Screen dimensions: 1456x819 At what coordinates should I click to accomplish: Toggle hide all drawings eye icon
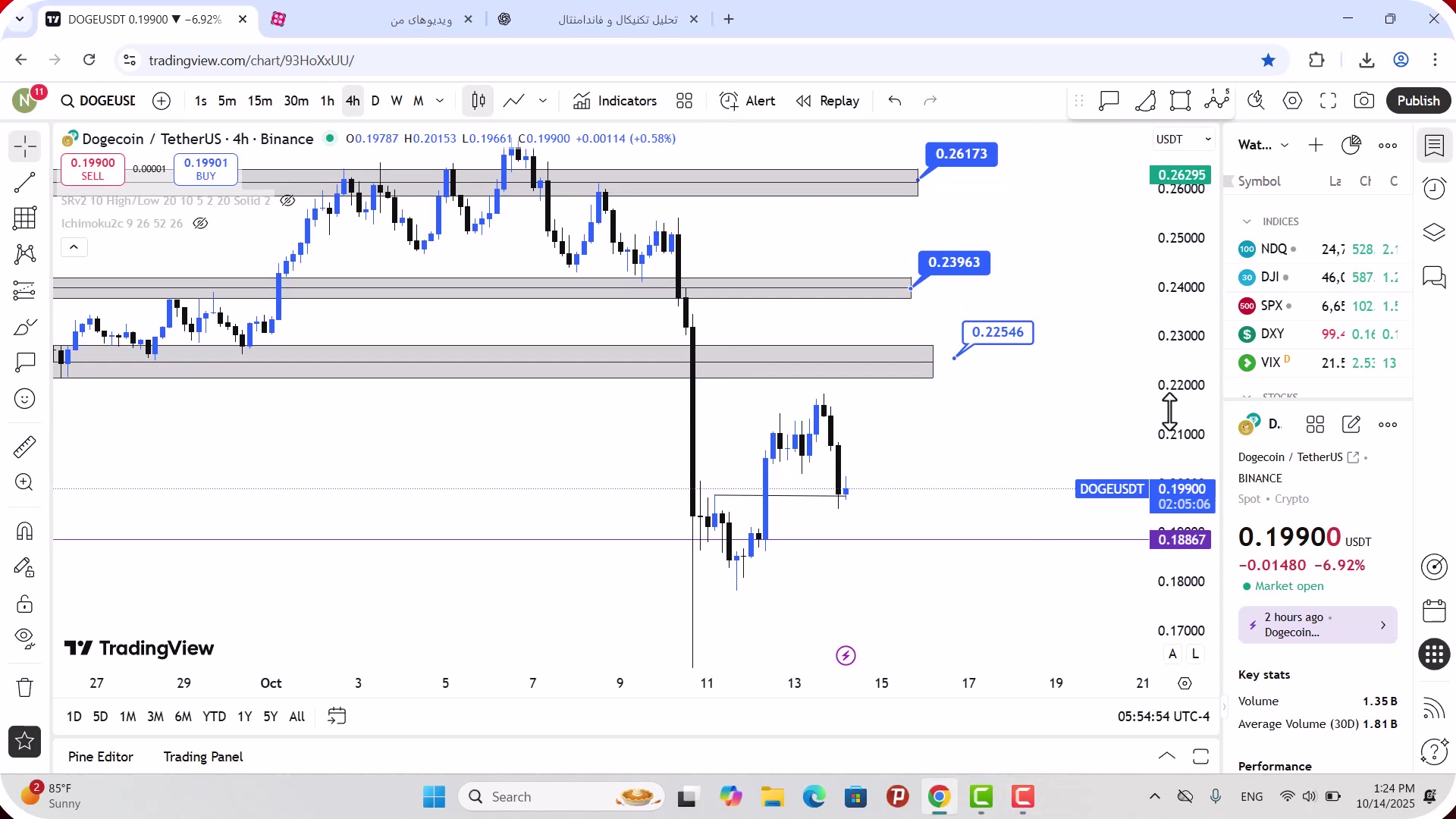(24, 639)
